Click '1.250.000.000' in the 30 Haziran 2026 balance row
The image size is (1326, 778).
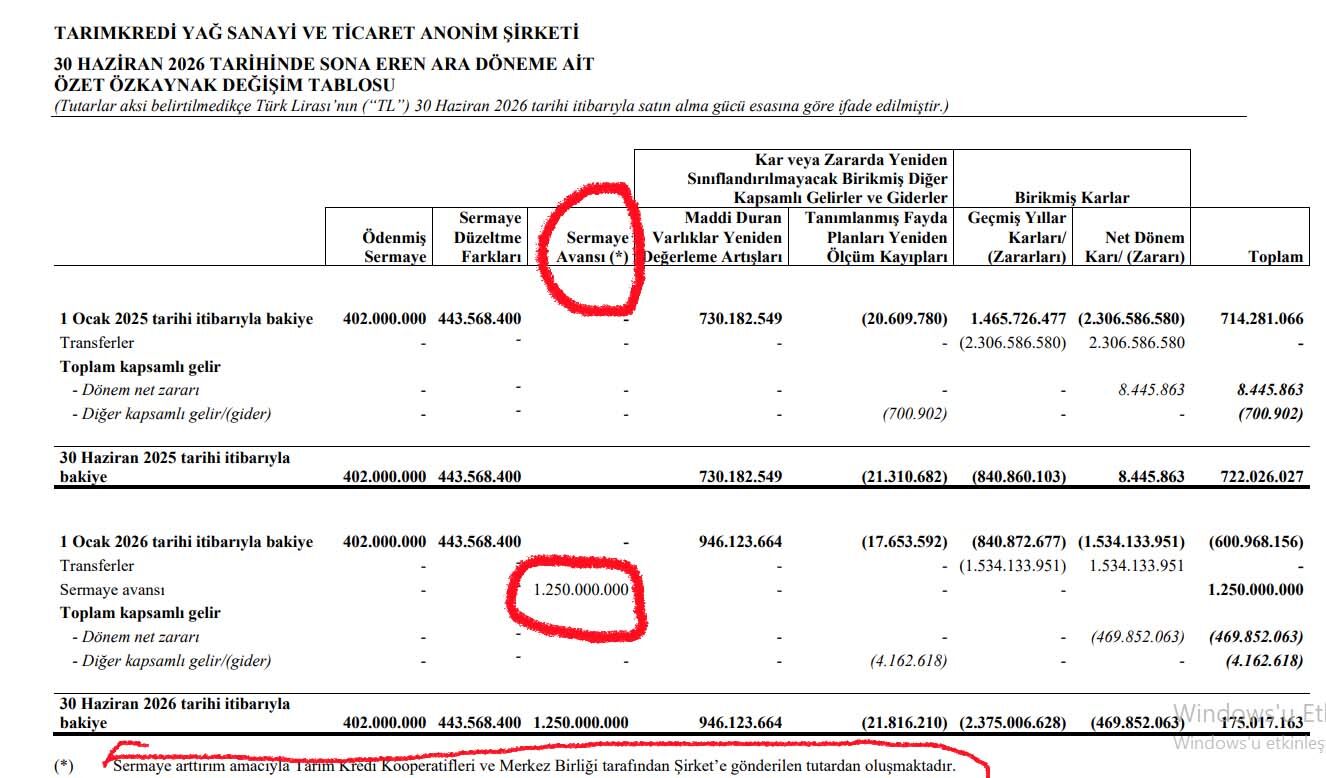581,723
